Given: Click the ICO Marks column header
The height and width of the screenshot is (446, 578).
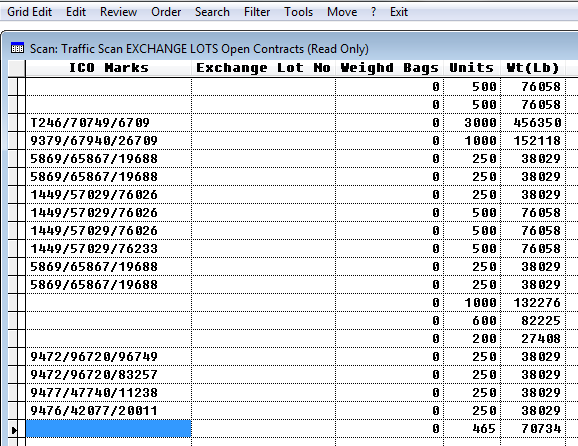Looking at the screenshot, I should [109, 68].
